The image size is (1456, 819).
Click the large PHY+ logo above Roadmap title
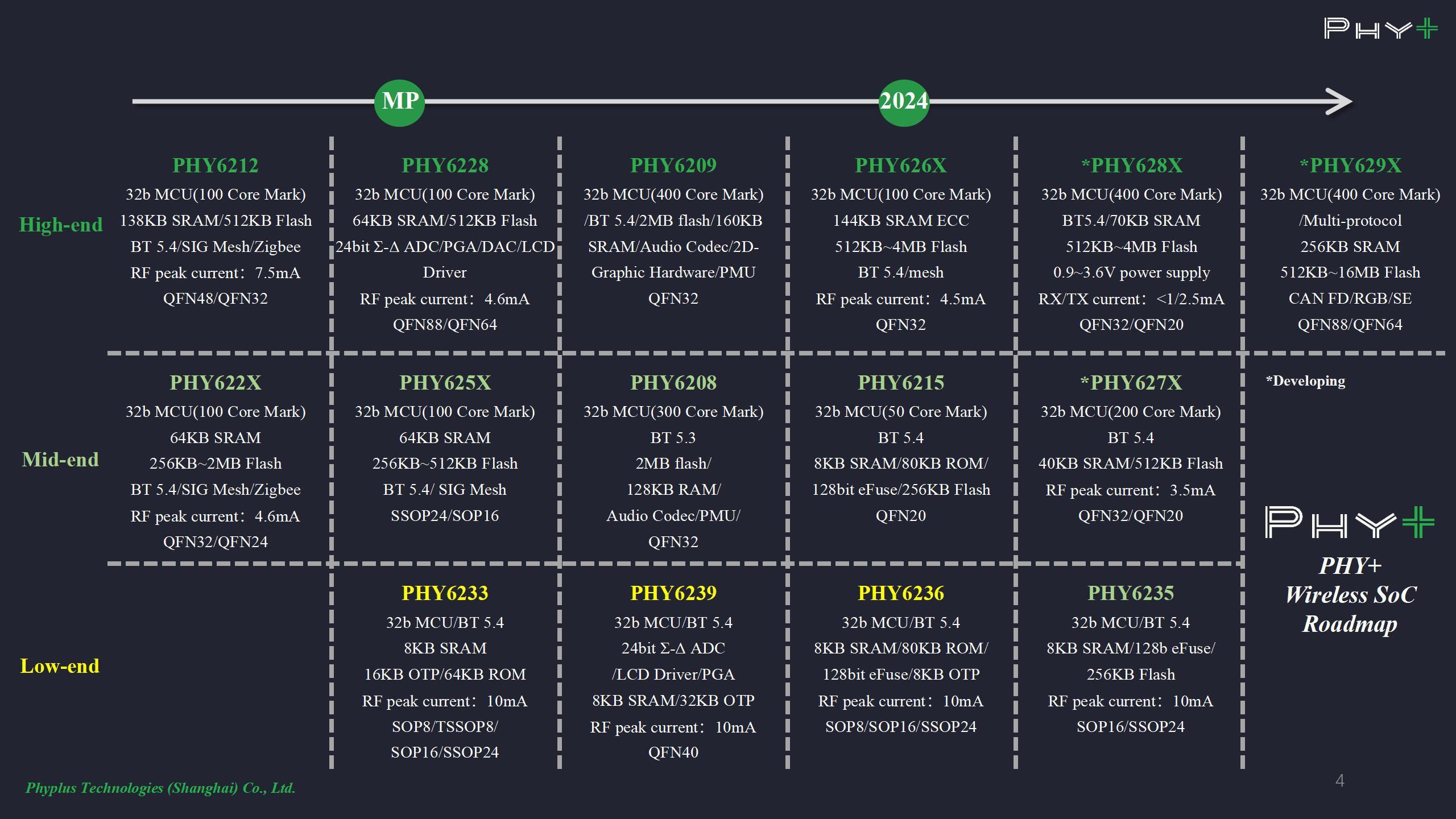tap(1349, 522)
